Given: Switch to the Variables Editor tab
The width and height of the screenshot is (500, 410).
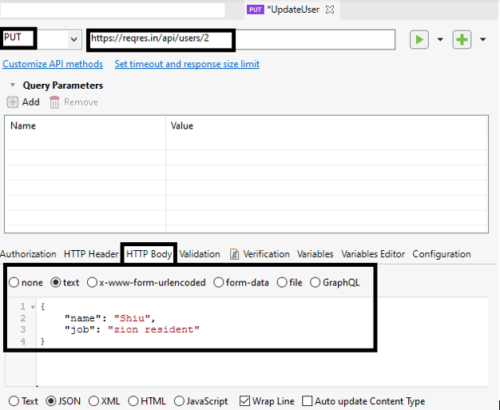Looking at the screenshot, I should tap(373, 254).
